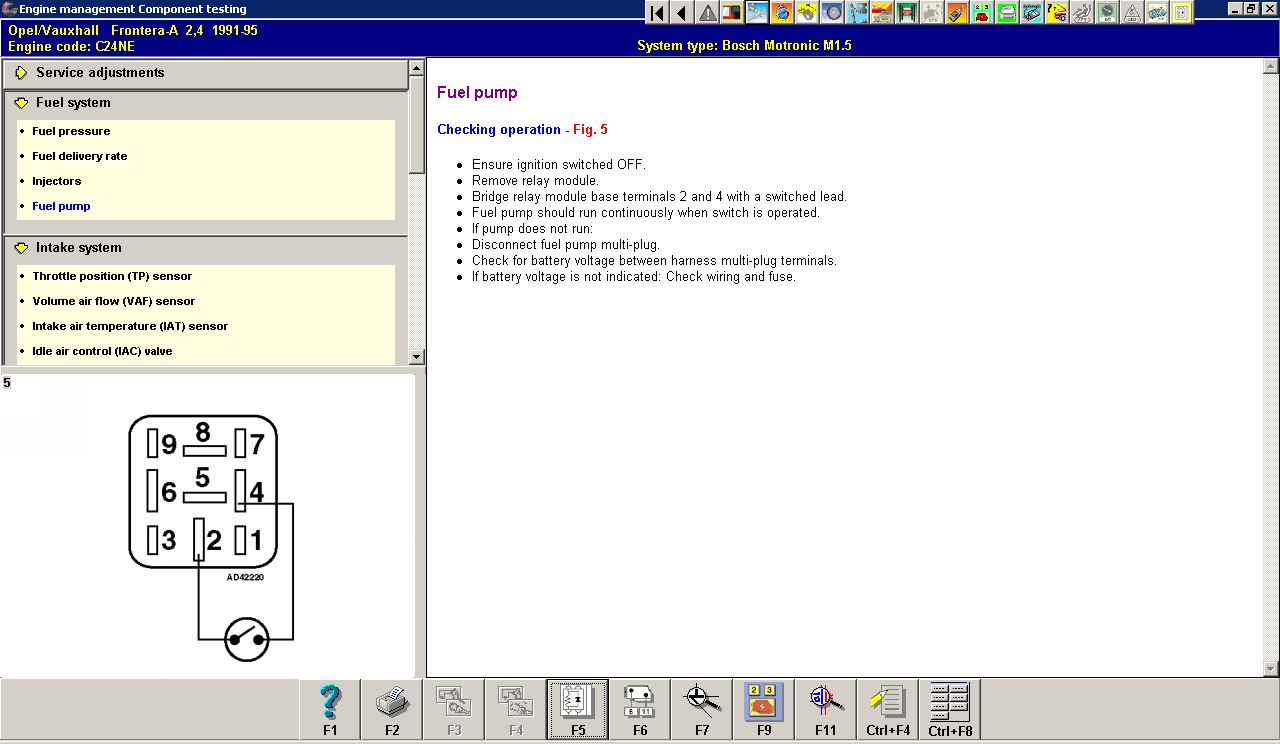Open the Ctrl+F8 table list button
The image size is (1280, 744).
coord(950,709)
